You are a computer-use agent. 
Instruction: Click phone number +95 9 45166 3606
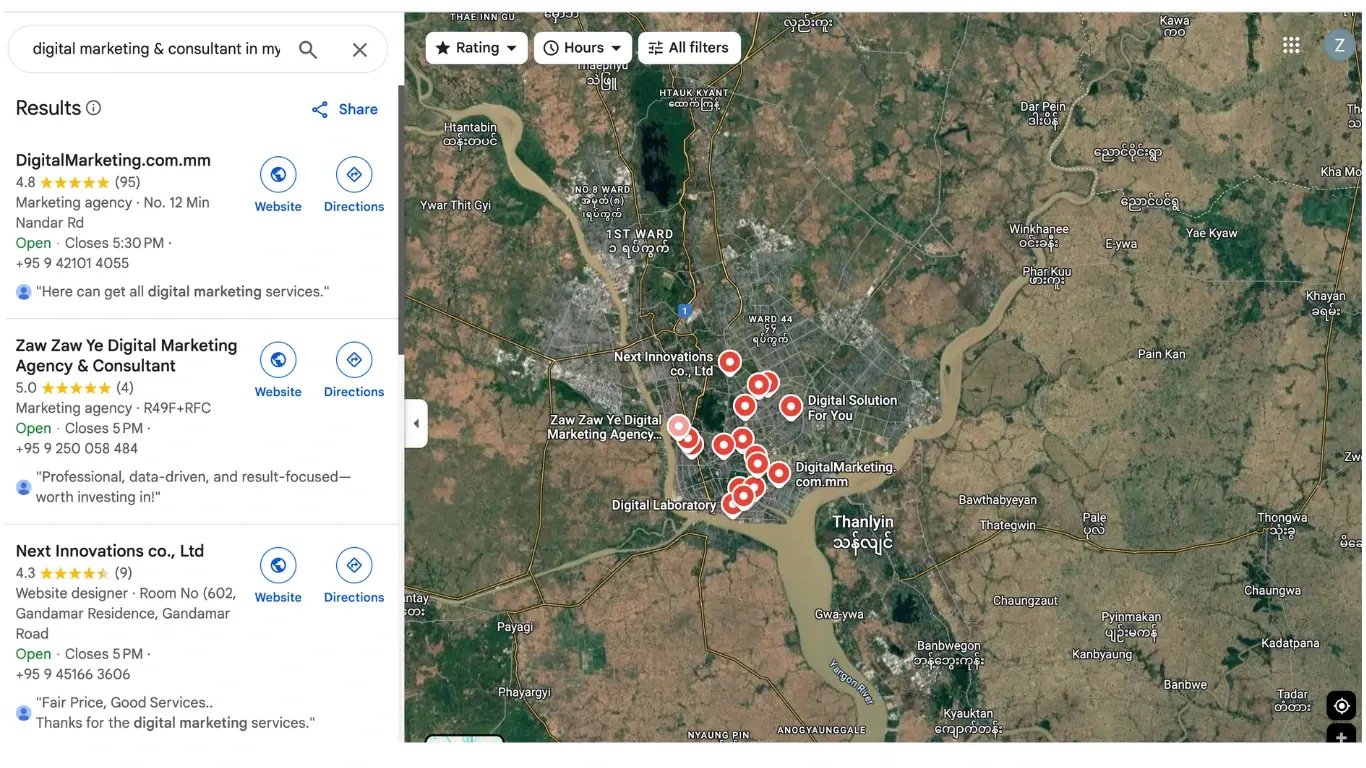click(73, 674)
